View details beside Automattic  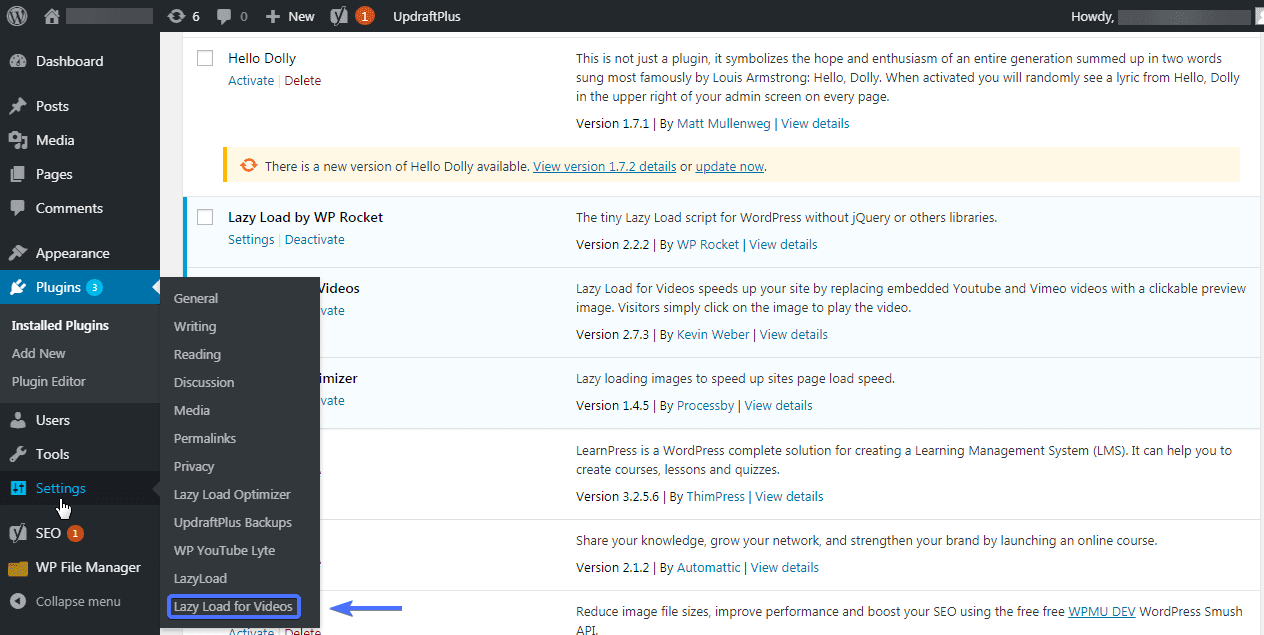[785, 567]
